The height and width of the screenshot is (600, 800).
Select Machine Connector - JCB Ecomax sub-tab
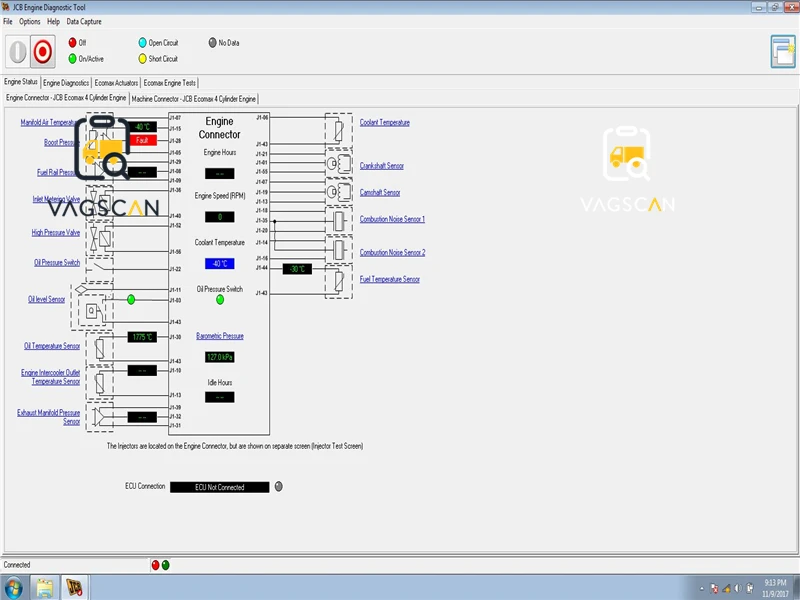[x=194, y=99]
